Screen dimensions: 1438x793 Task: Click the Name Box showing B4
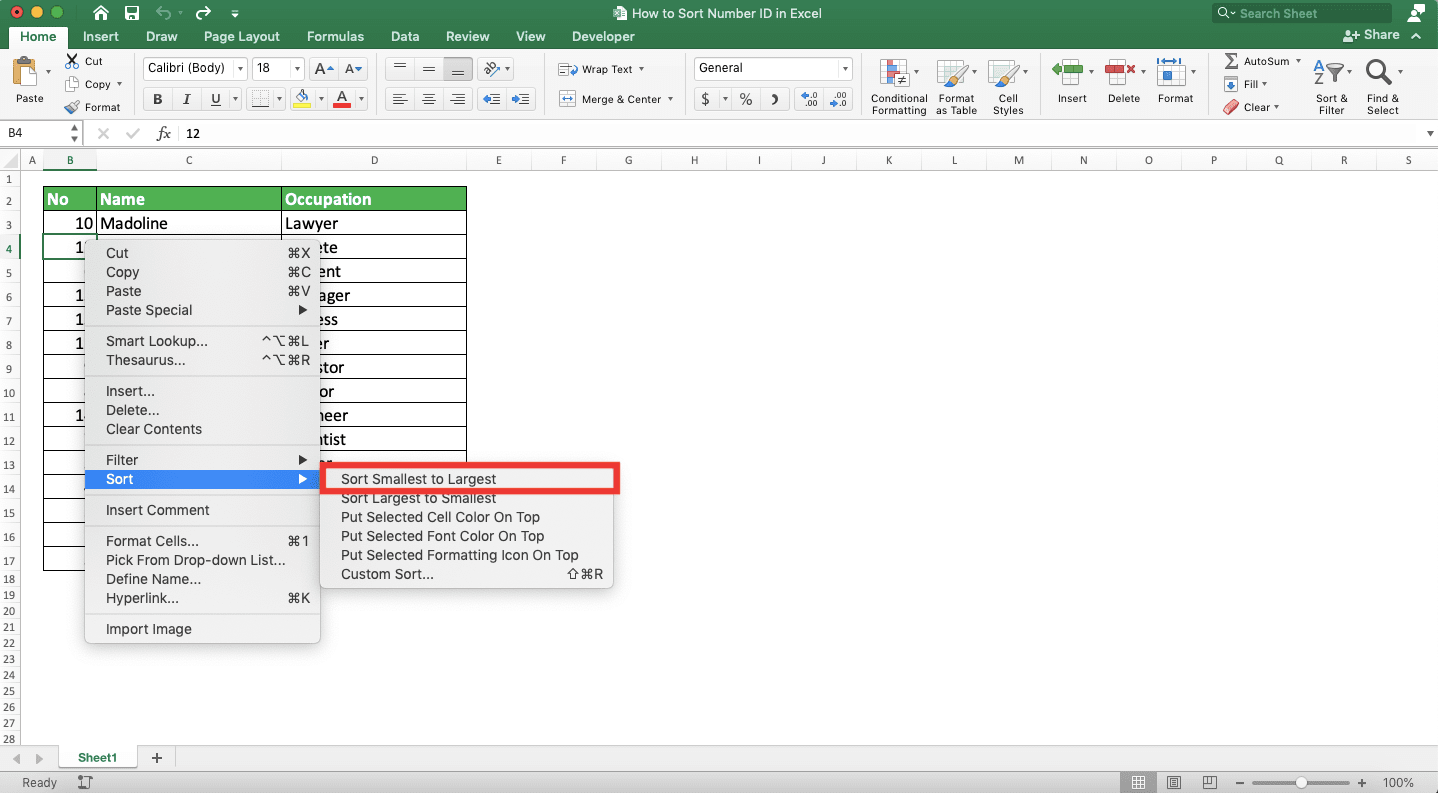[35, 133]
